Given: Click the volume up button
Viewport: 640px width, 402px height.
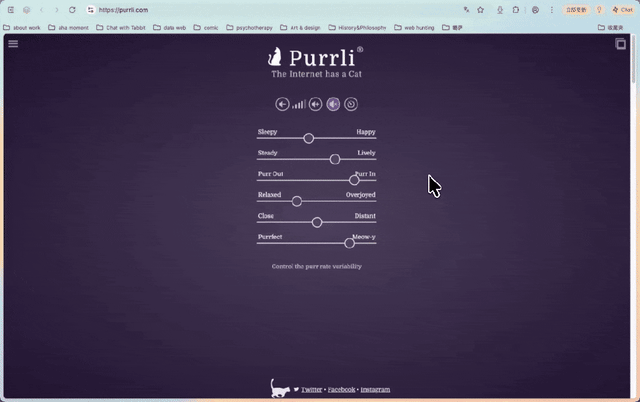Looking at the screenshot, I should [x=316, y=104].
